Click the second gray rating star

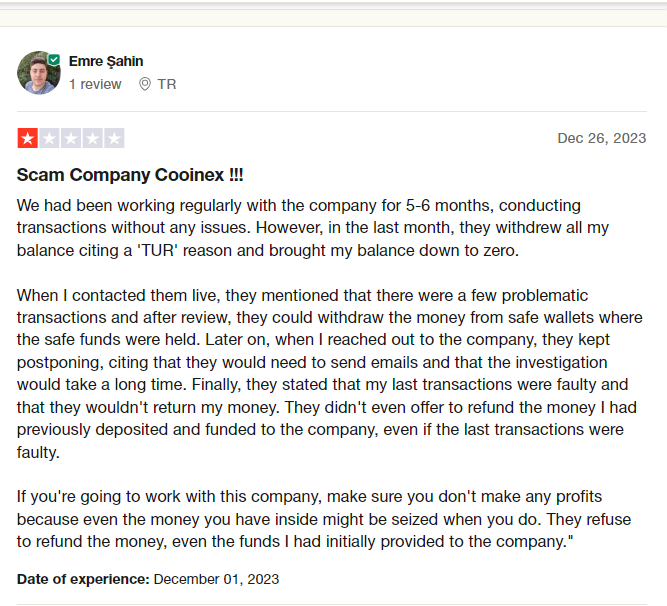coord(49,138)
